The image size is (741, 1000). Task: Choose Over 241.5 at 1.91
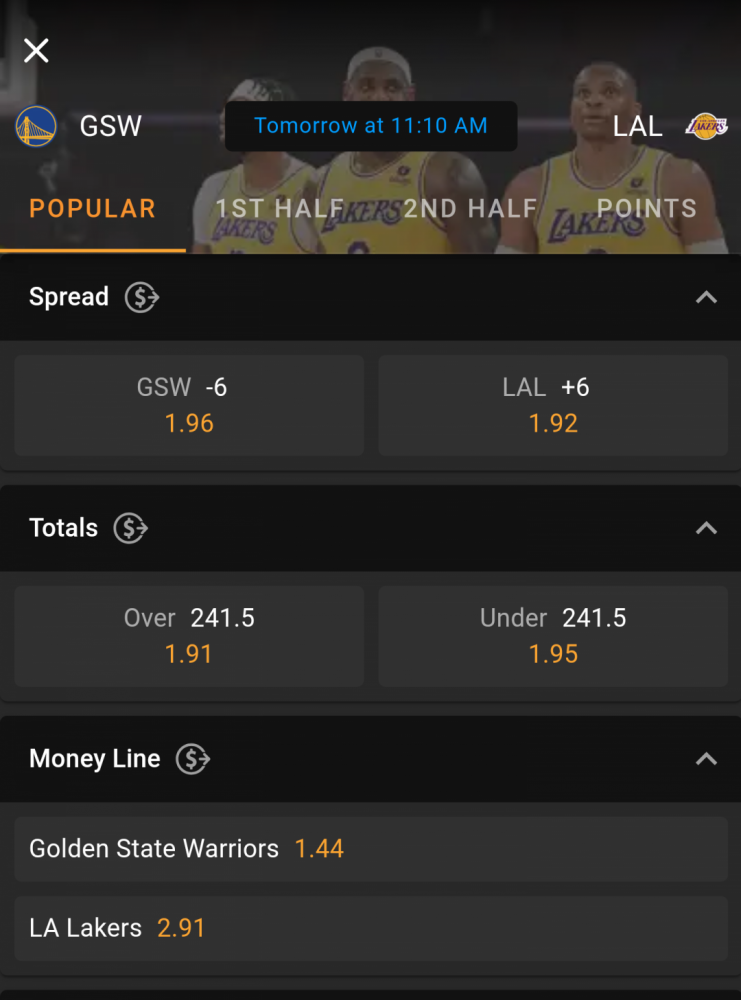click(x=189, y=636)
